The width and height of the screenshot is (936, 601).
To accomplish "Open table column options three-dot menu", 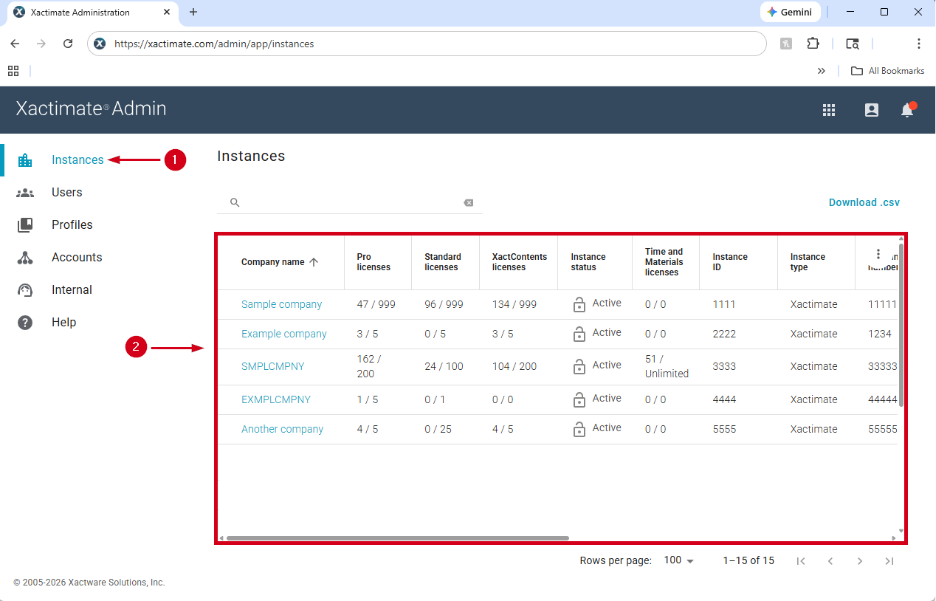I will pos(878,254).
